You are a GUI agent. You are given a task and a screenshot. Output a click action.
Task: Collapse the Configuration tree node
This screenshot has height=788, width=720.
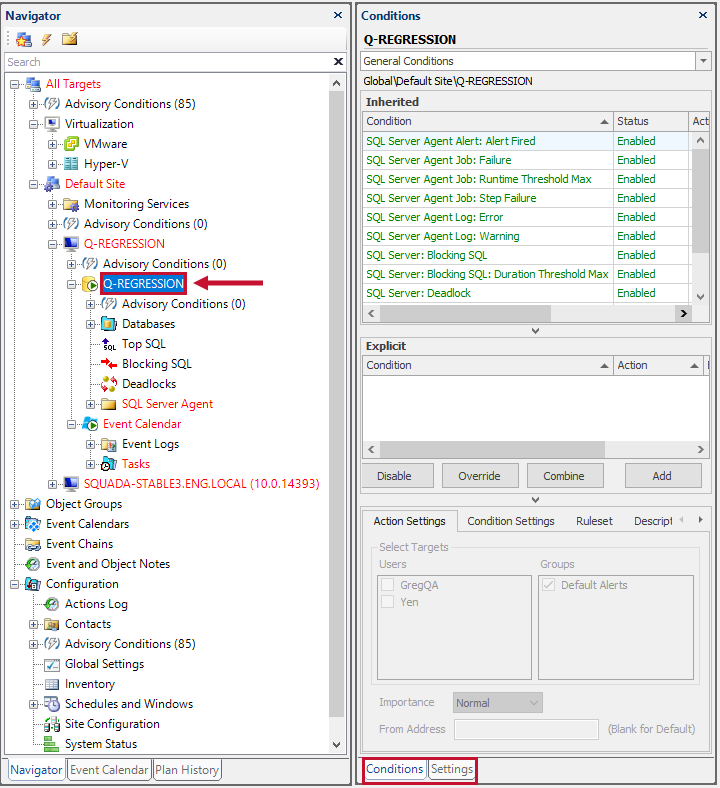[x=15, y=584]
